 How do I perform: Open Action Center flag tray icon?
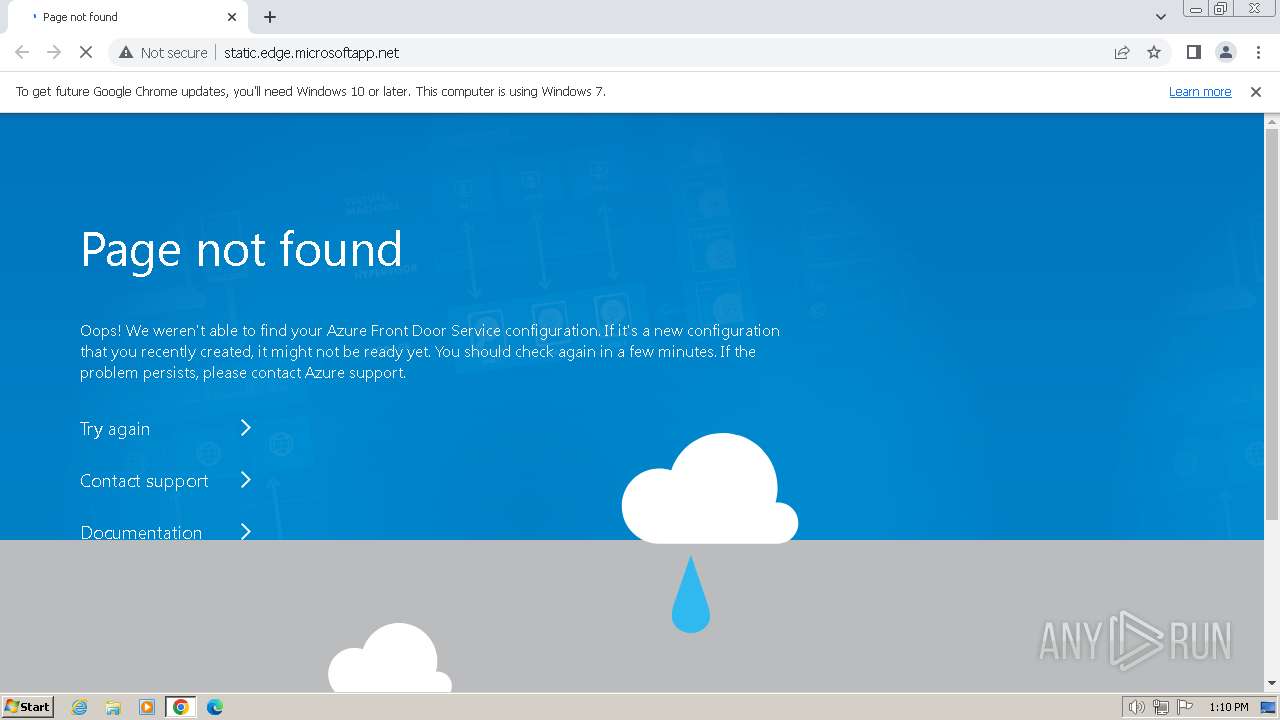tap(1185, 707)
